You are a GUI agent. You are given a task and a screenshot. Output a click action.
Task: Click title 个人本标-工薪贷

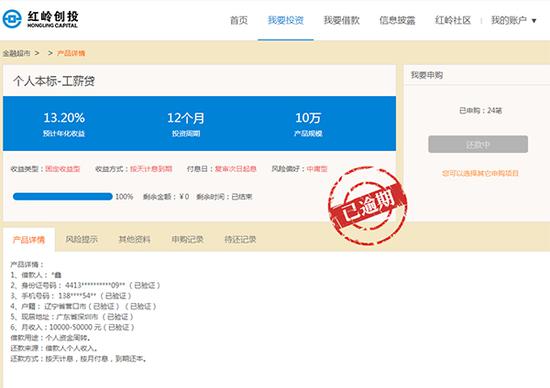[x=54, y=81]
